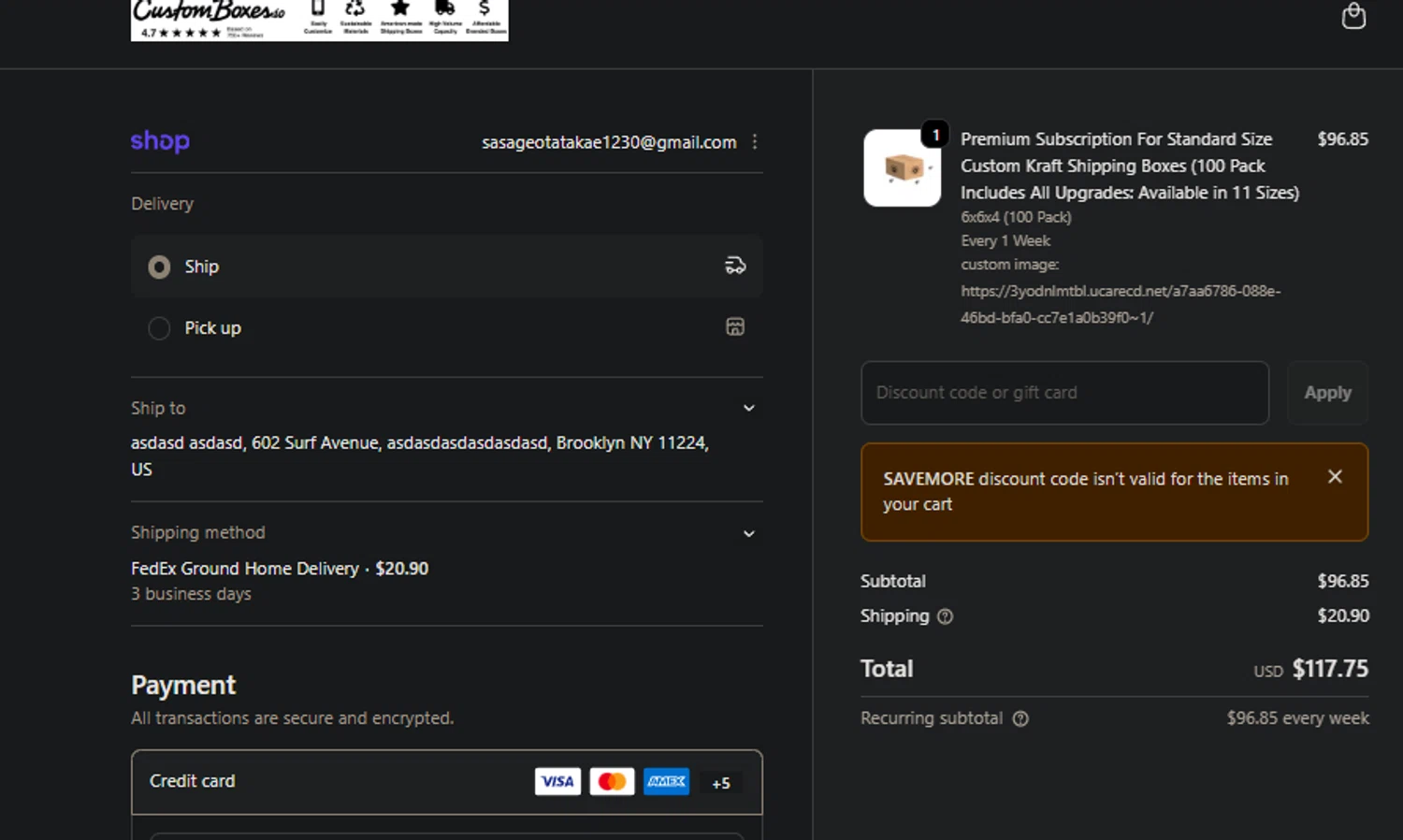This screenshot has height=840, width=1403.
Task: Open account options three-dot menu
Action: coord(755,142)
